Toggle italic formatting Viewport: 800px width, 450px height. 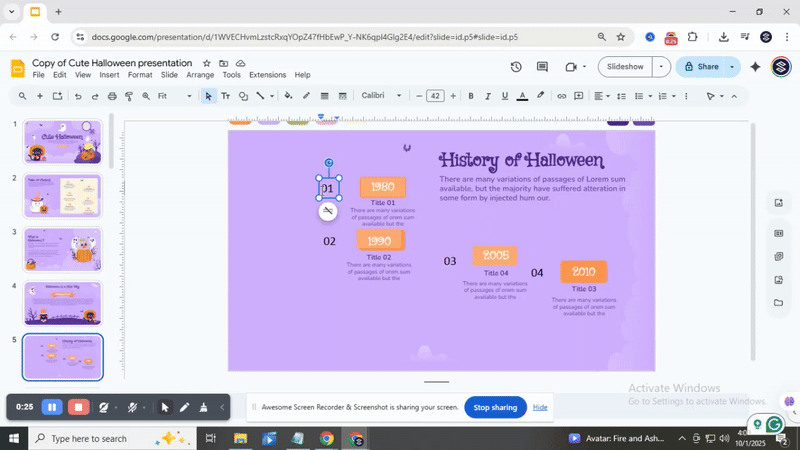tap(488, 96)
